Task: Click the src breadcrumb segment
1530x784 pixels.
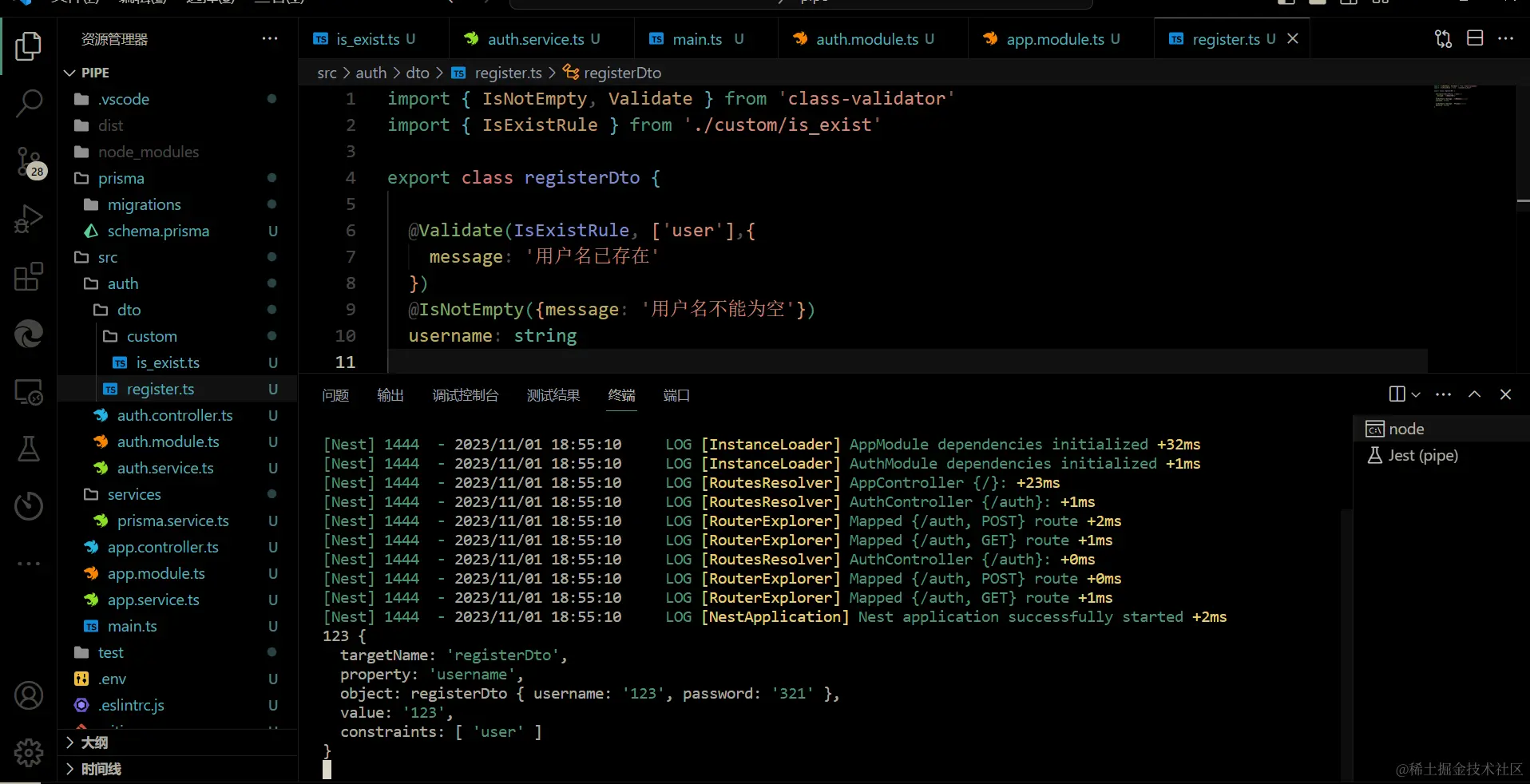Action: (x=327, y=73)
